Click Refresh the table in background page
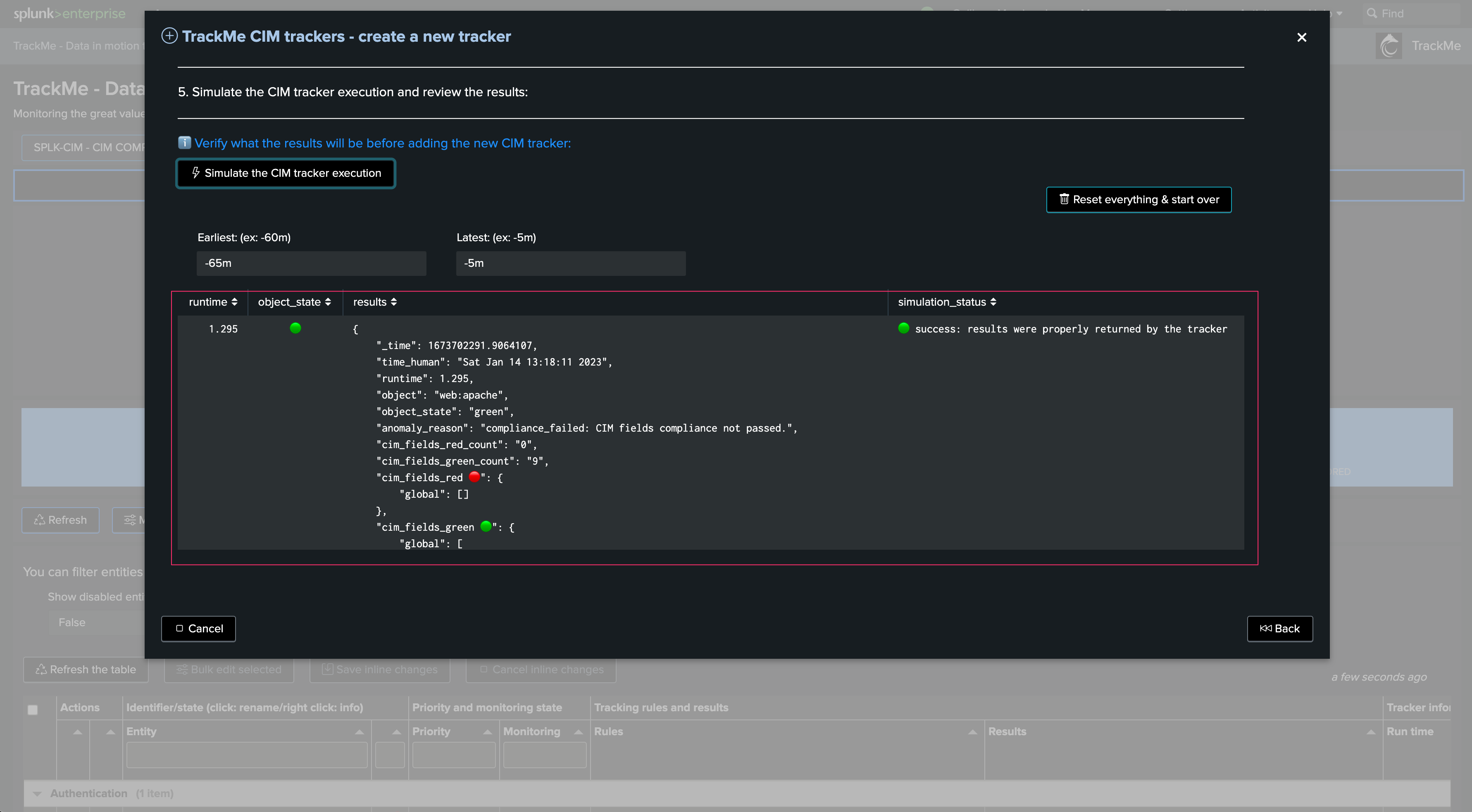Viewport: 1472px width, 812px height. pyautogui.click(x=86, y=670)
